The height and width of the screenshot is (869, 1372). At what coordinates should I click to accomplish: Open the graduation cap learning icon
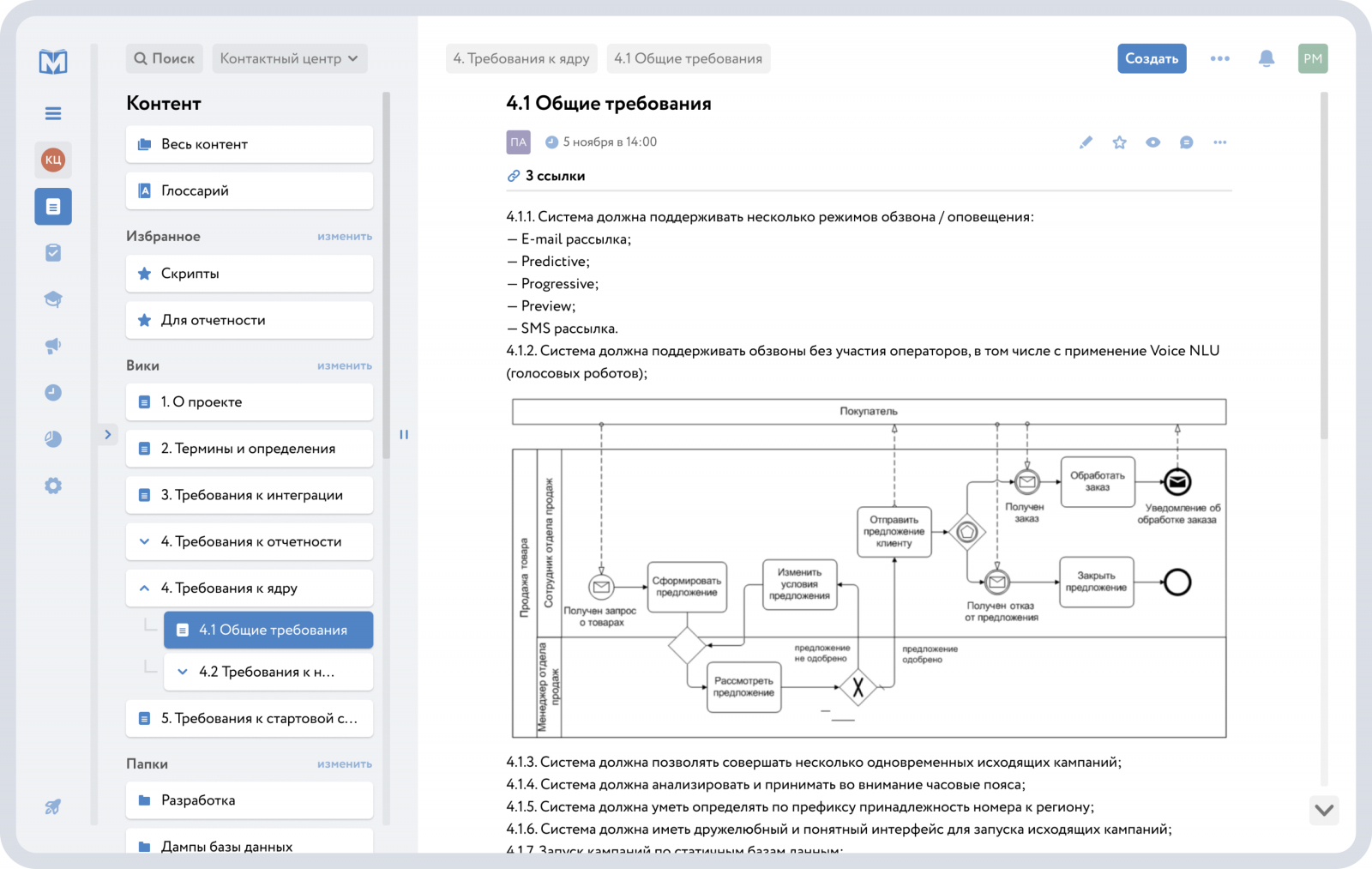coord(53,299)
